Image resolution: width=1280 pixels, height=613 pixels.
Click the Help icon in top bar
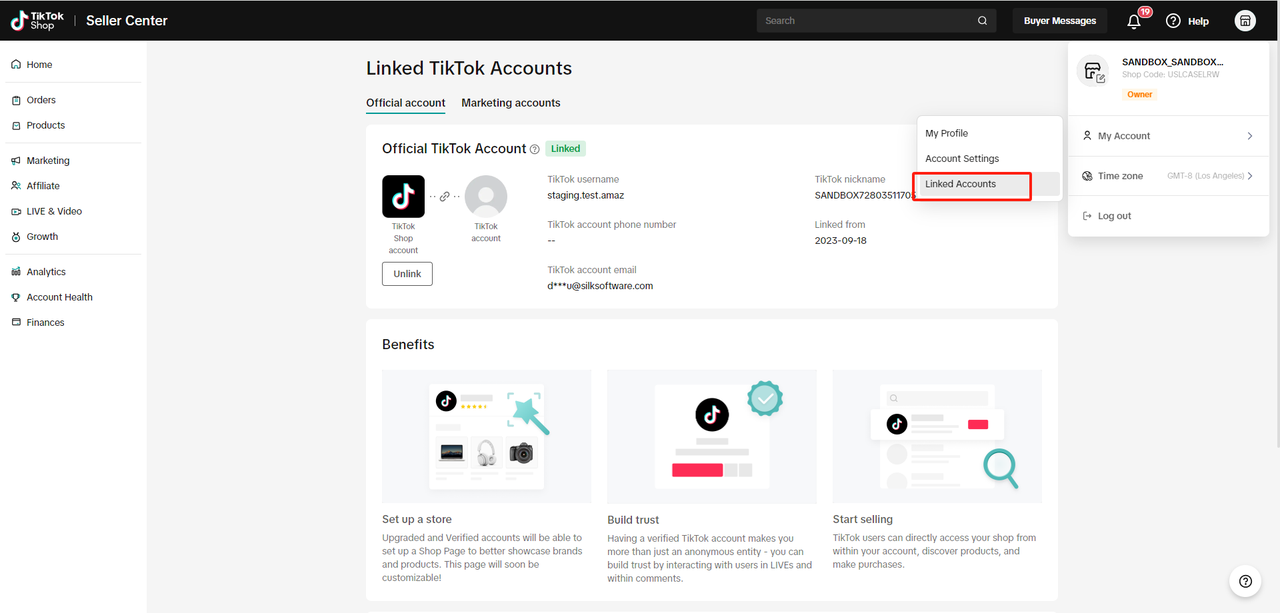click(1174, 21)
